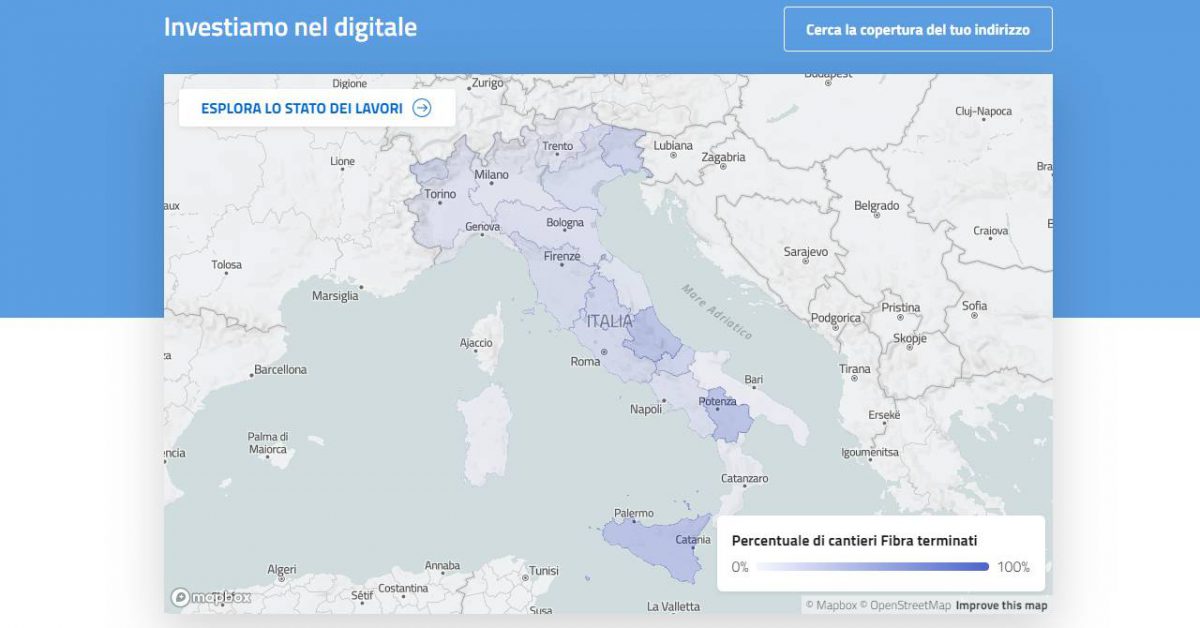Click the 'Marsiglia' city label
Screen dimensions: 1200x628
coord(335,296)
